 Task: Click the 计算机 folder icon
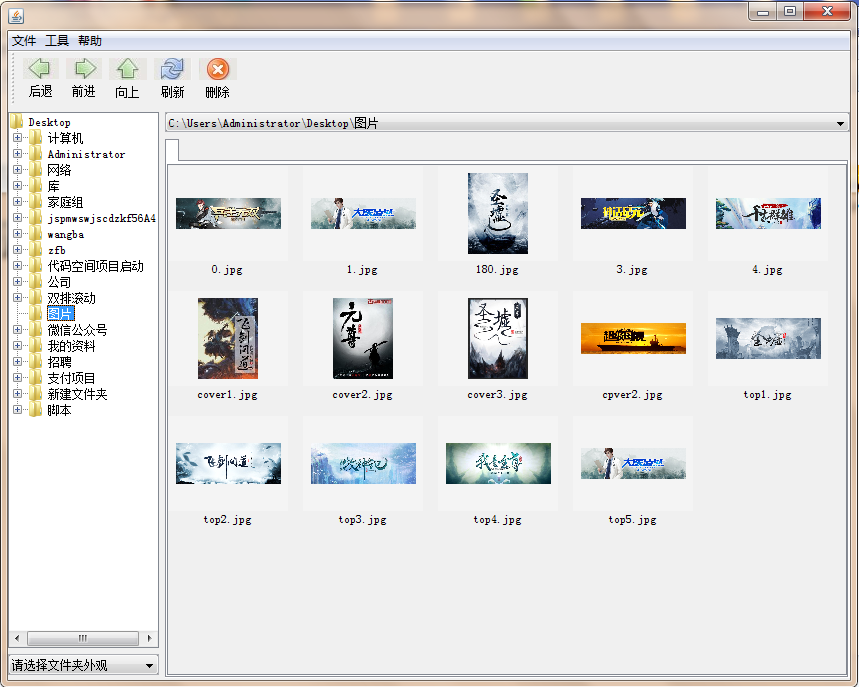(x=36, y=138)
